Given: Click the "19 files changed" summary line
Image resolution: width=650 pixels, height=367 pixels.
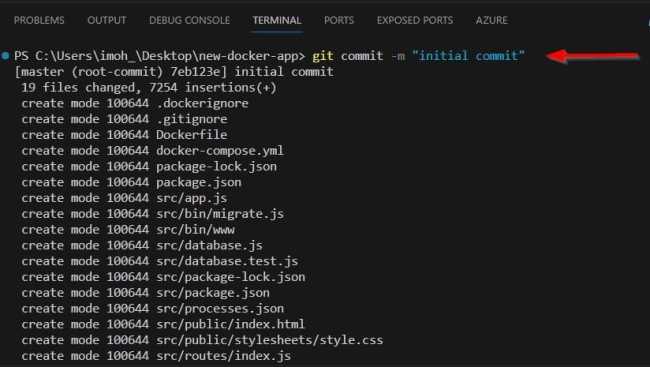Looking at the screenshot, I should [149, 87].
